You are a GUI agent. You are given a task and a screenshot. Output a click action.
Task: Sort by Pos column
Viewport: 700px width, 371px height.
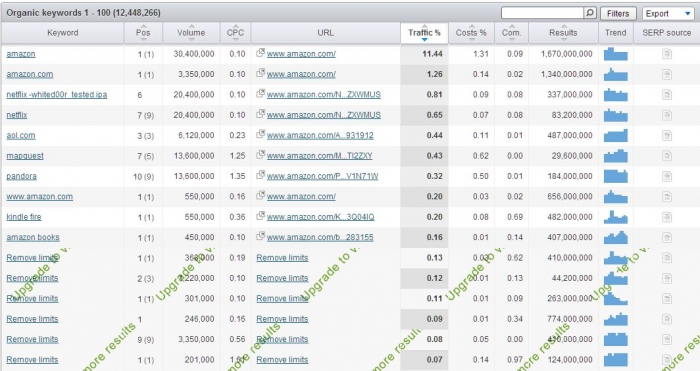(x=143, y=33)
